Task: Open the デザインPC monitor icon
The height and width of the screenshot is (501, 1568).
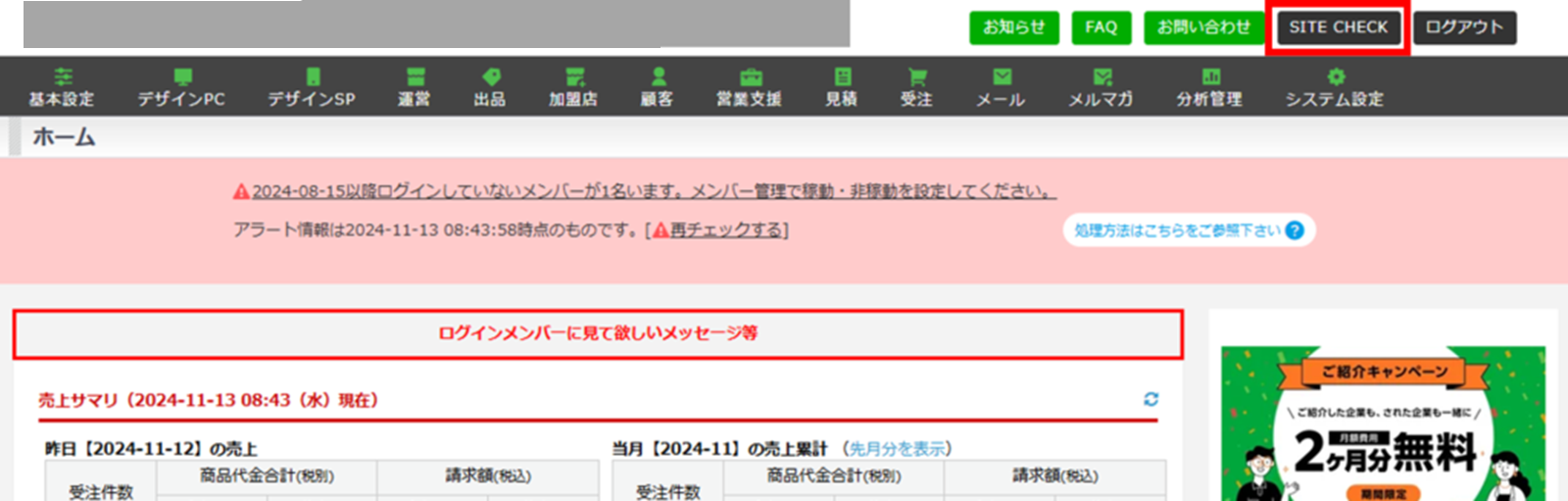Action: point(182,76)
